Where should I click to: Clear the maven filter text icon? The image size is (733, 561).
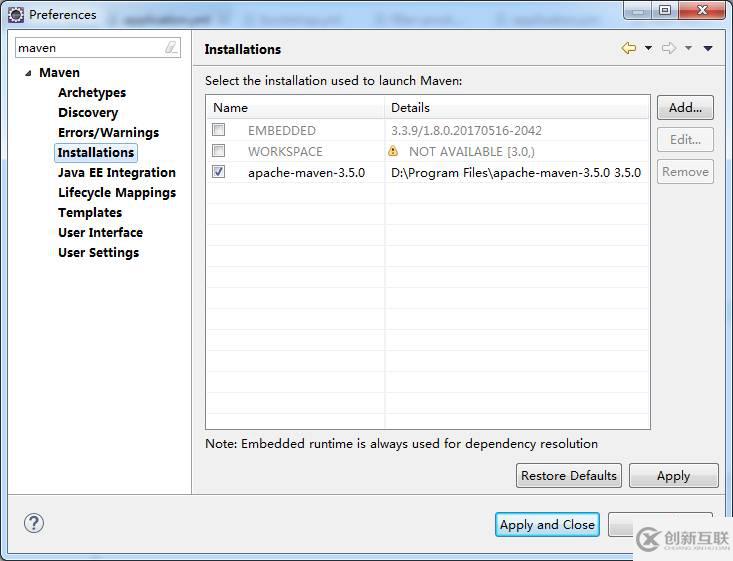171,48
